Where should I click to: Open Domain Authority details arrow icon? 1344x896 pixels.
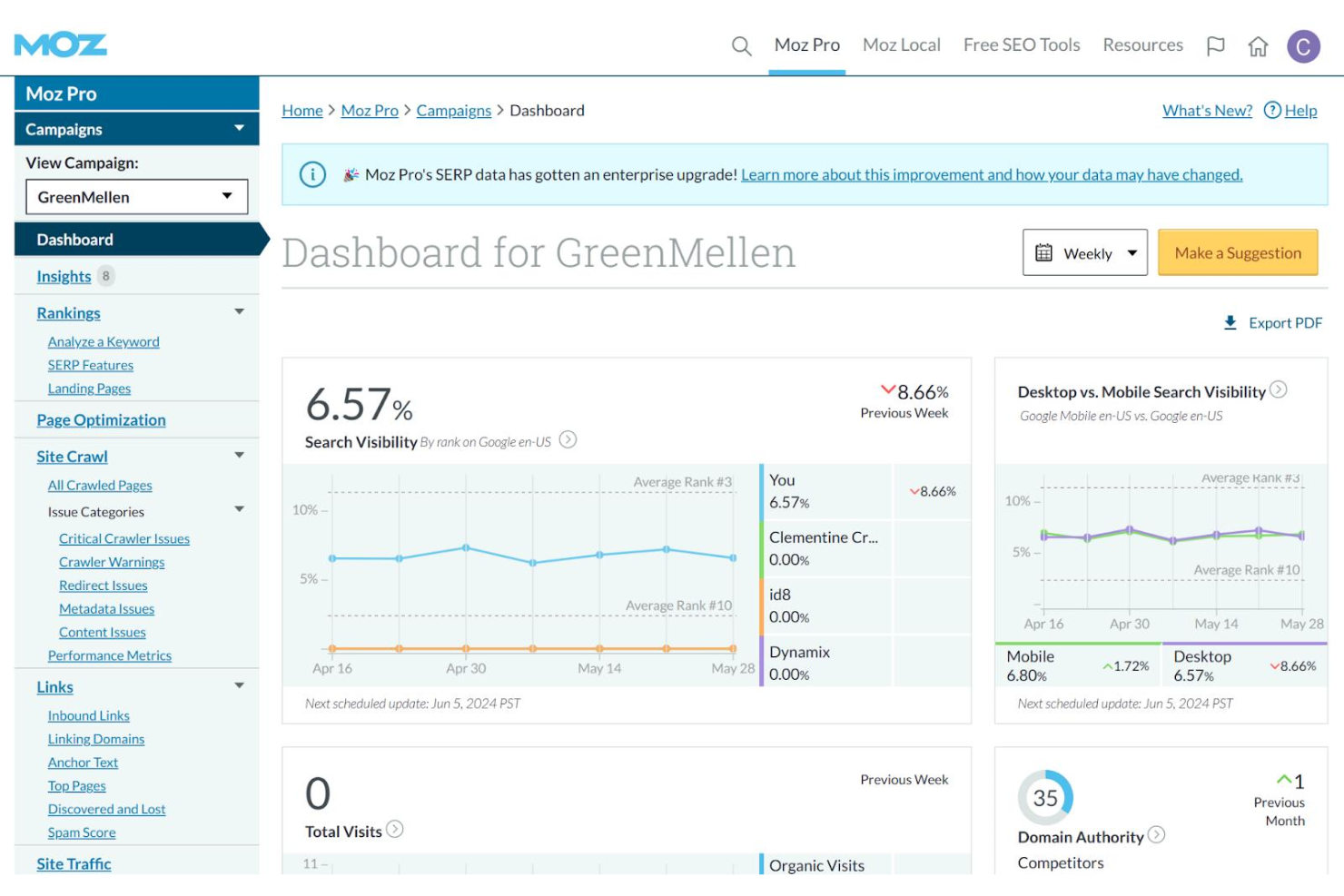point(1156,834)
